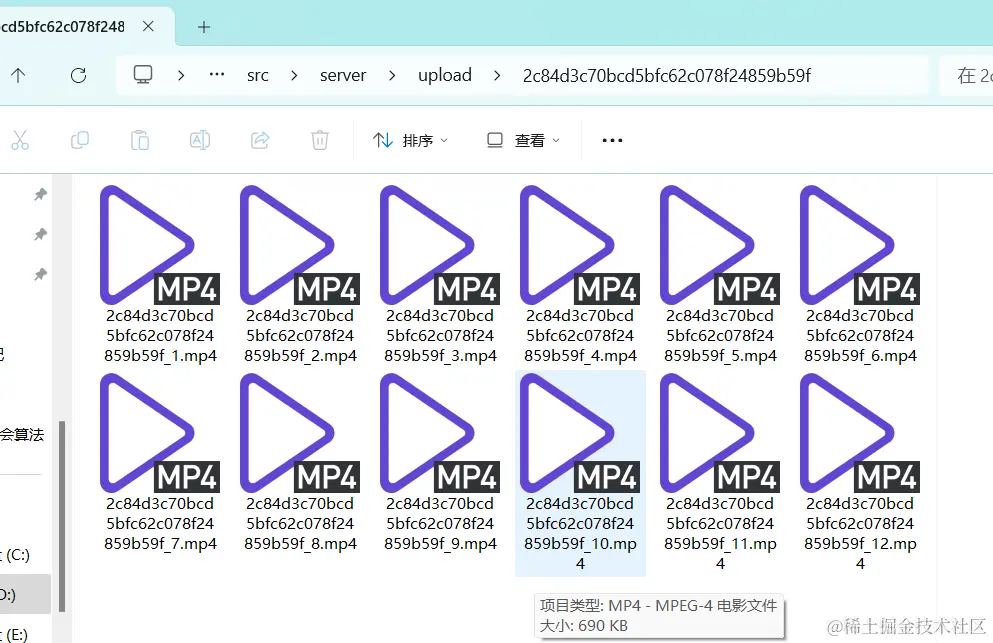Expand the chevron after src
This screenshot has height=643, width=993.
click(x=294, y=76)
